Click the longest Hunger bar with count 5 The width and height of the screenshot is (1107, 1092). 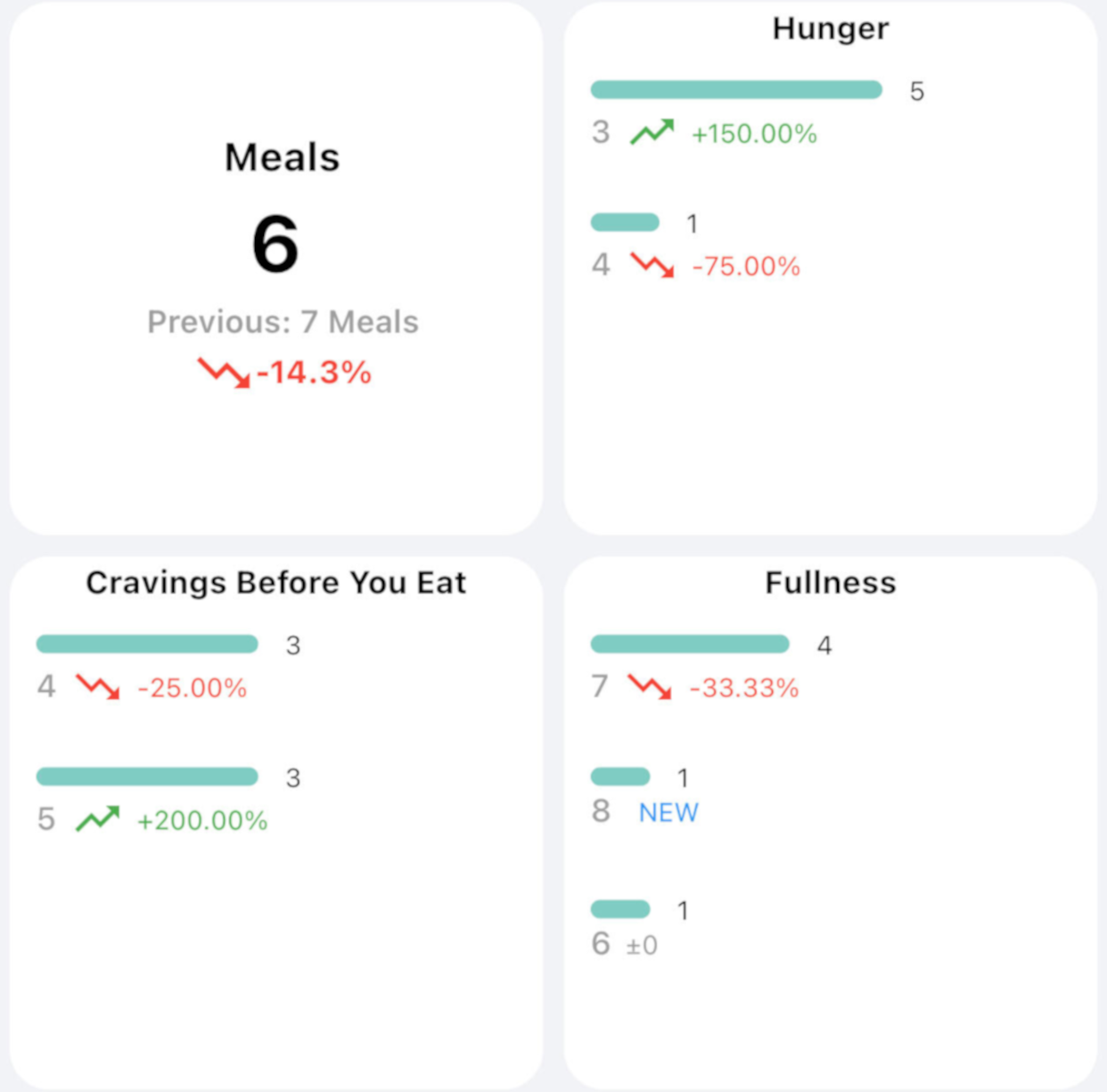[736, 89]
